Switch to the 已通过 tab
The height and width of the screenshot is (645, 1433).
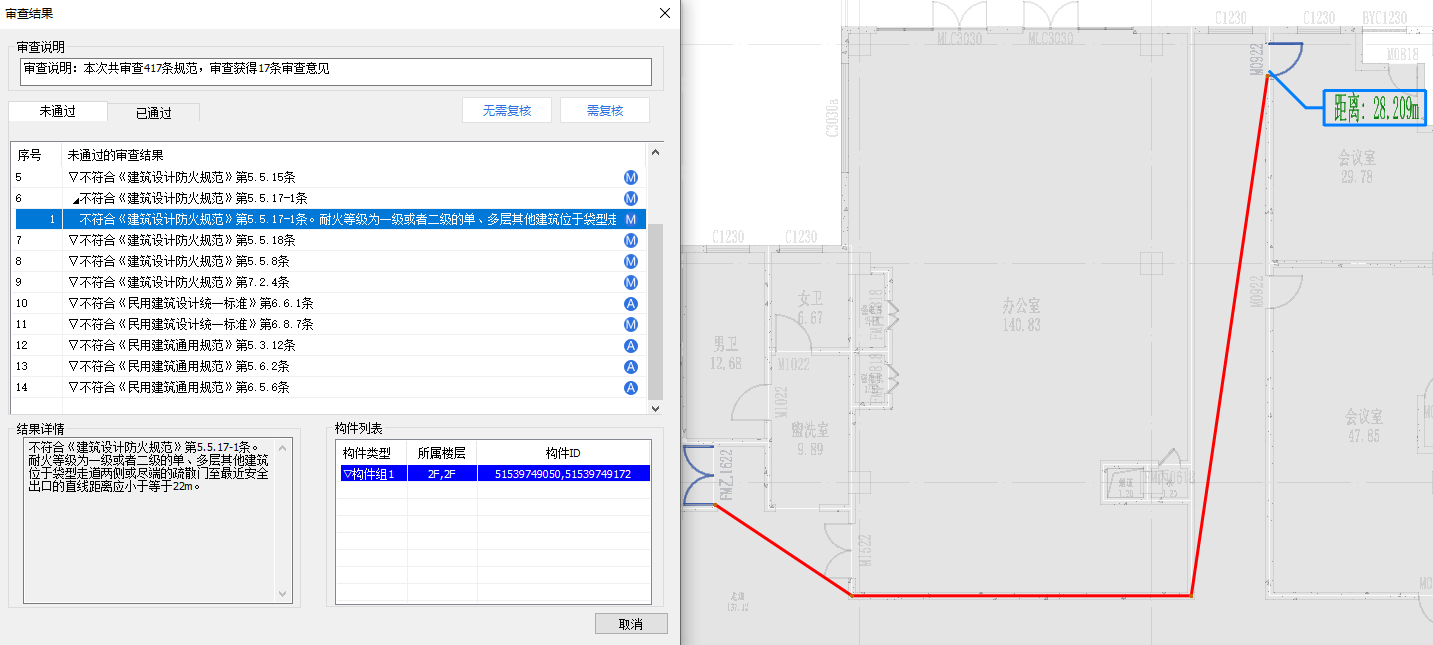(x=153, y=113)
